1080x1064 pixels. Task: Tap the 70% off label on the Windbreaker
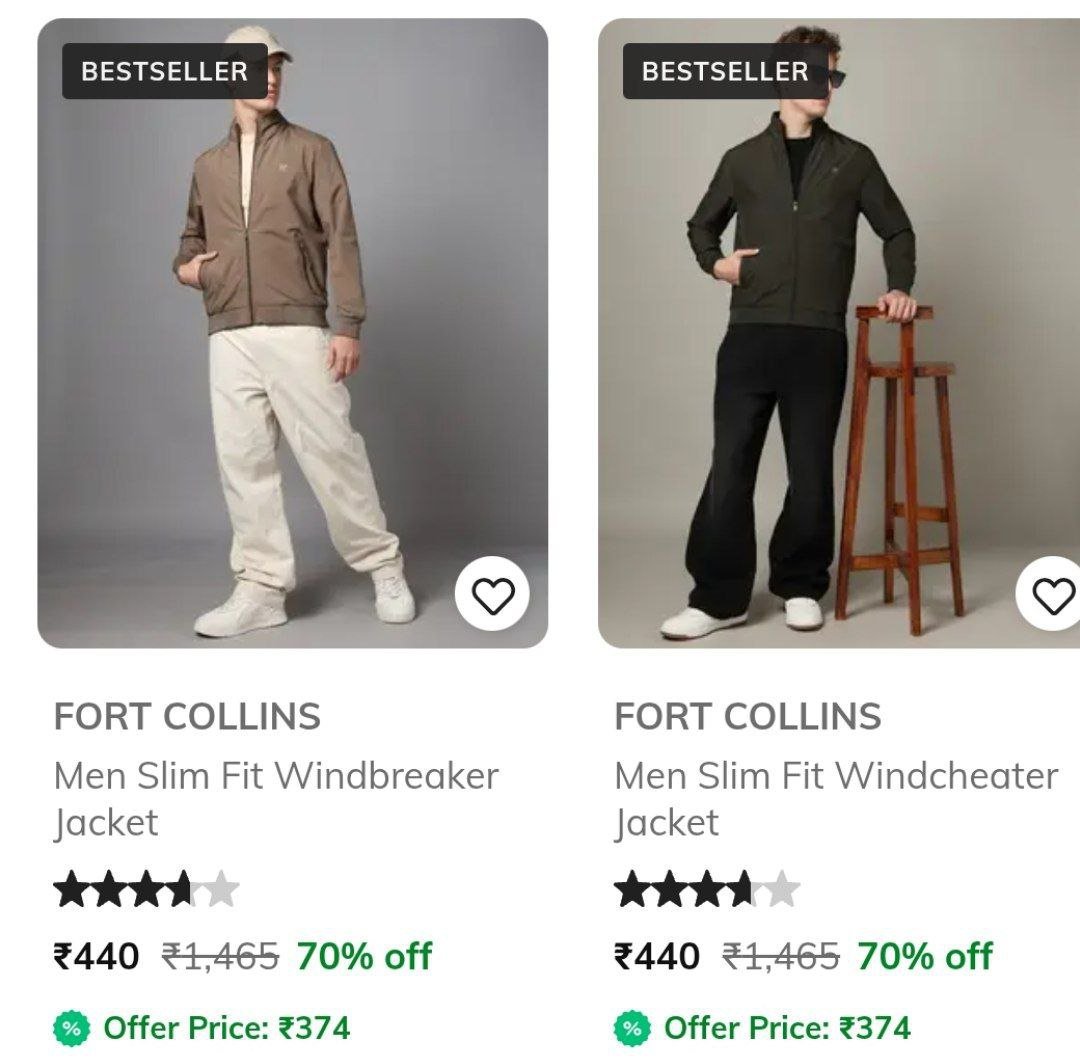pyautogui.click(x=364, y=956)
